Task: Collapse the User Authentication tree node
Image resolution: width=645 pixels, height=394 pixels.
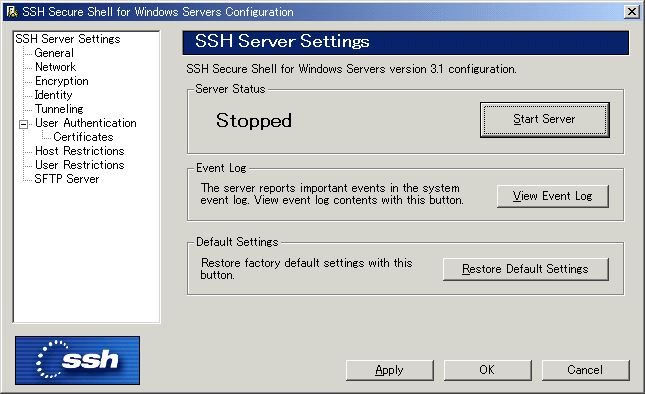Action: pos(24,124)
